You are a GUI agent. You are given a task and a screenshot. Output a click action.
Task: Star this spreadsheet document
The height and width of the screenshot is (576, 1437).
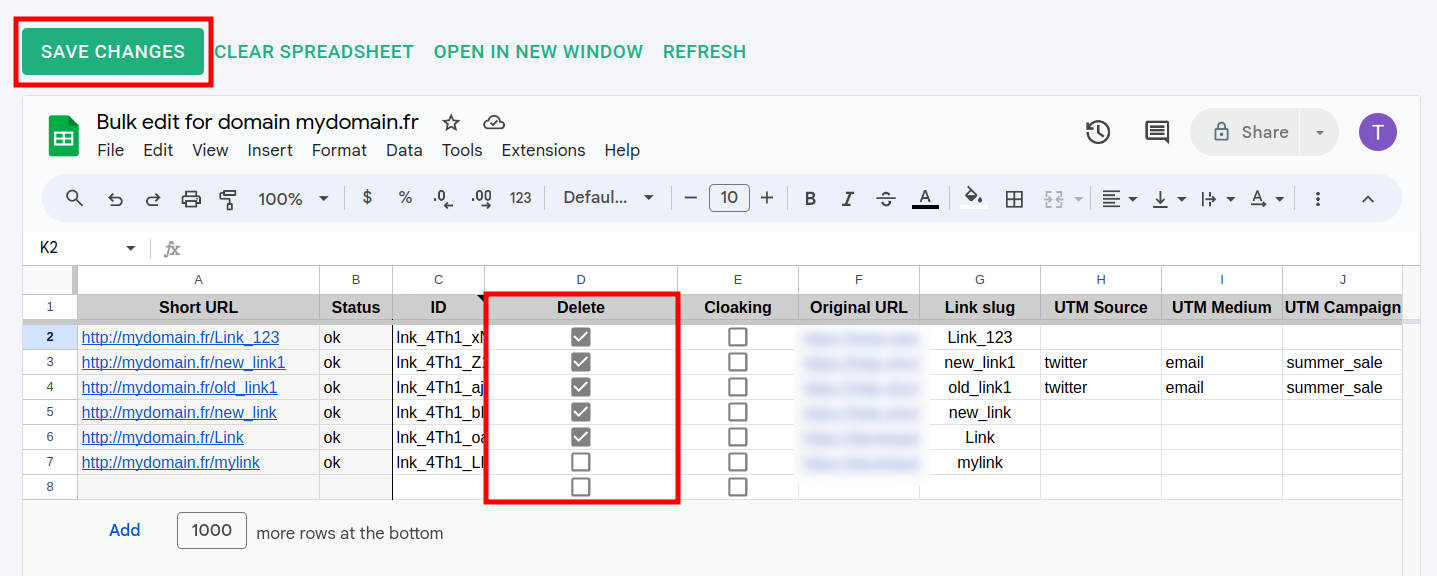coord(451,123)
